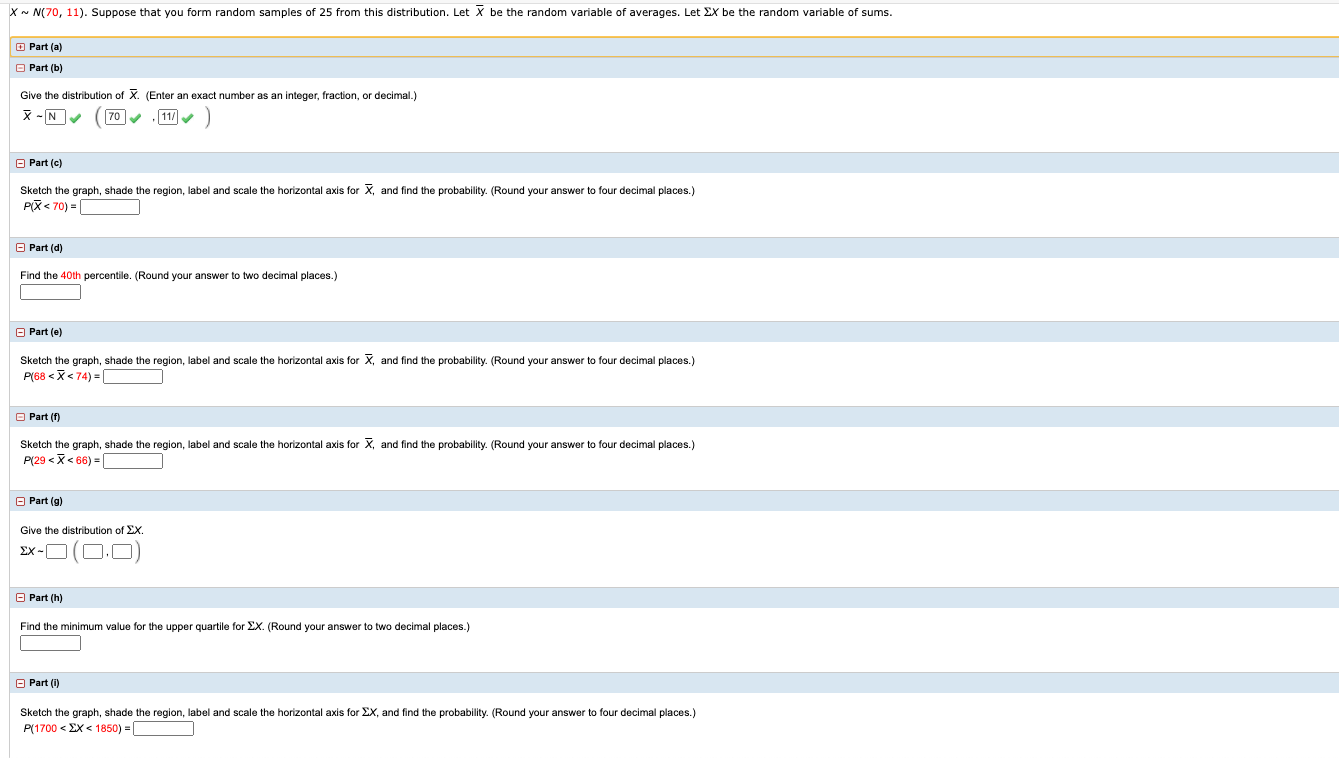This screenshot has width=1339, height=758.
Task: Click the 40th percentile answer box
Action: pos(50,292)
